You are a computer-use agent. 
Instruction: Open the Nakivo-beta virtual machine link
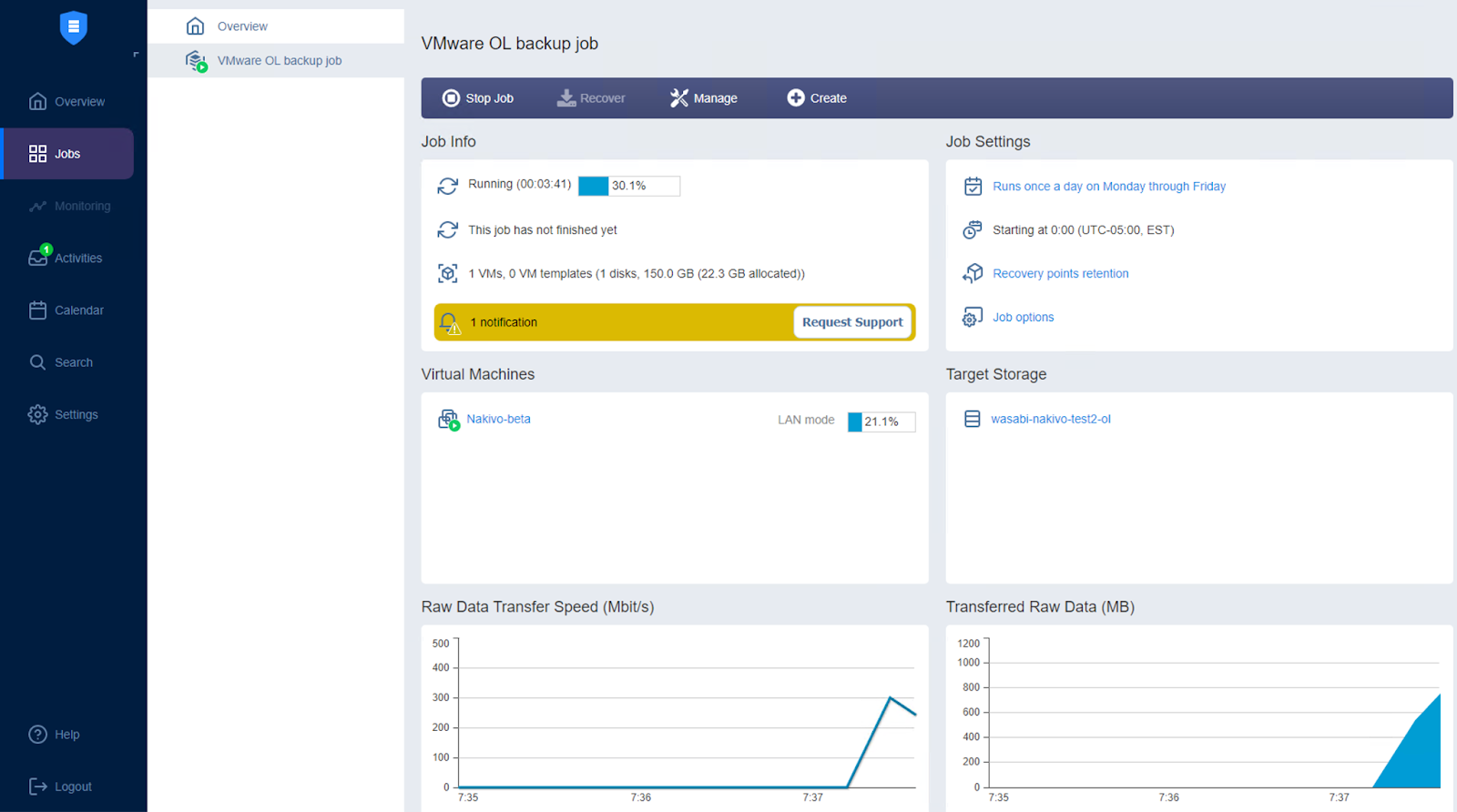point(498,420)
